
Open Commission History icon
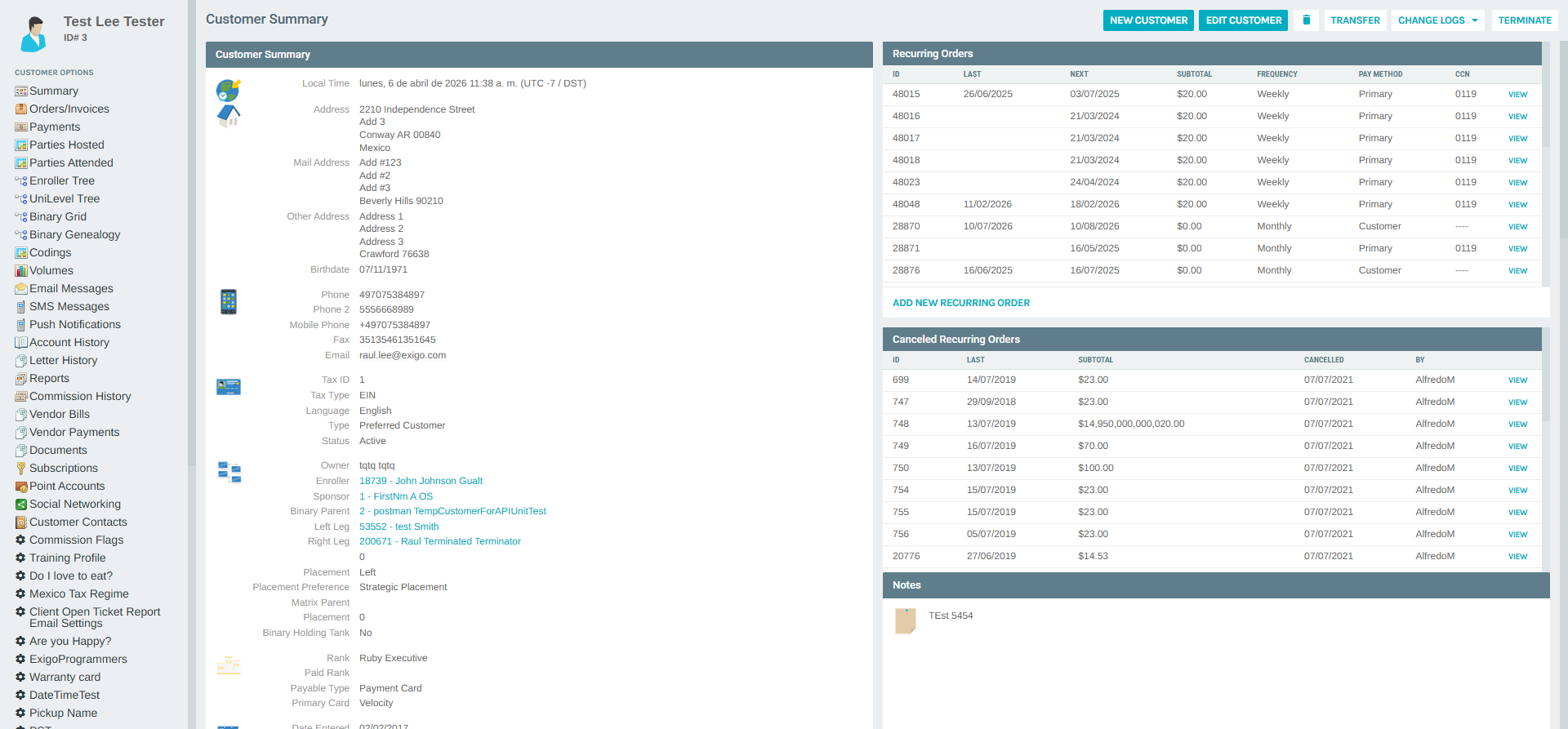click(21, 397)
